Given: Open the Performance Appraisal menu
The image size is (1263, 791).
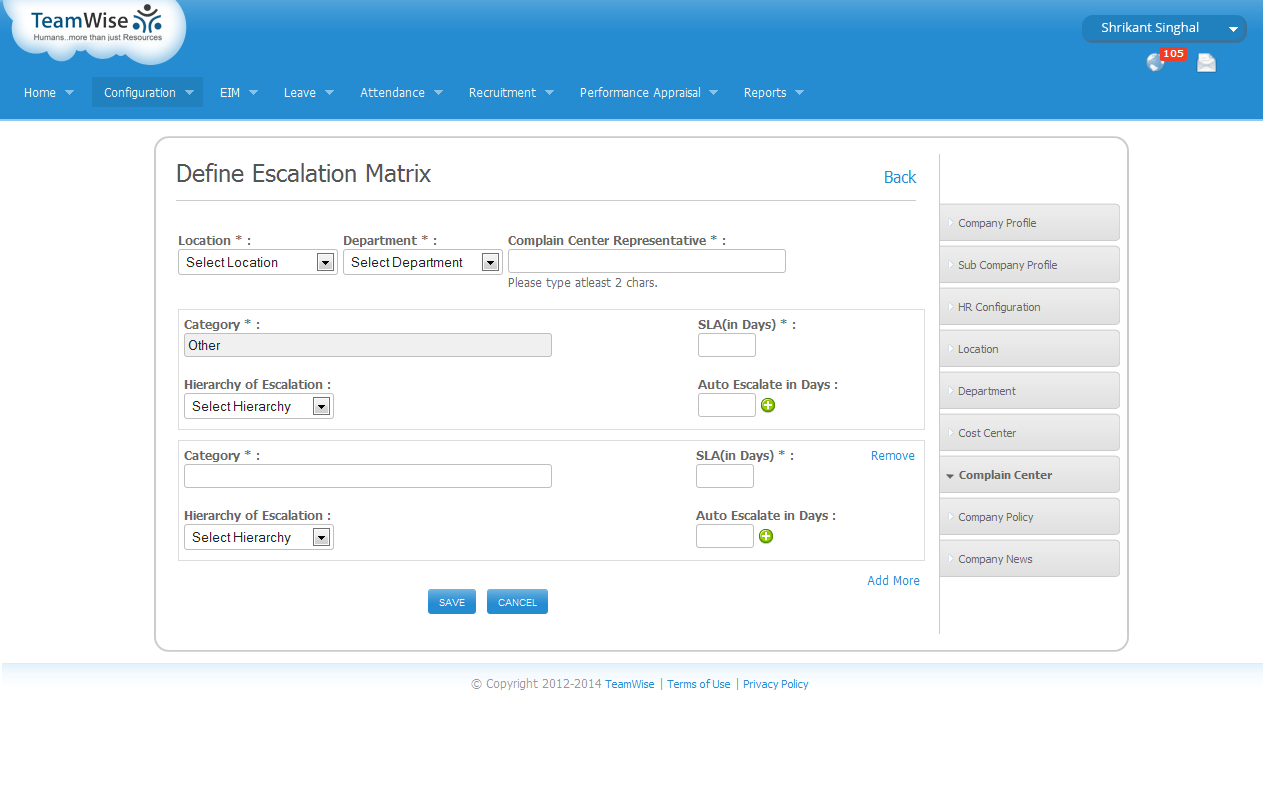Looking at the screenshot, I should 648,92.
